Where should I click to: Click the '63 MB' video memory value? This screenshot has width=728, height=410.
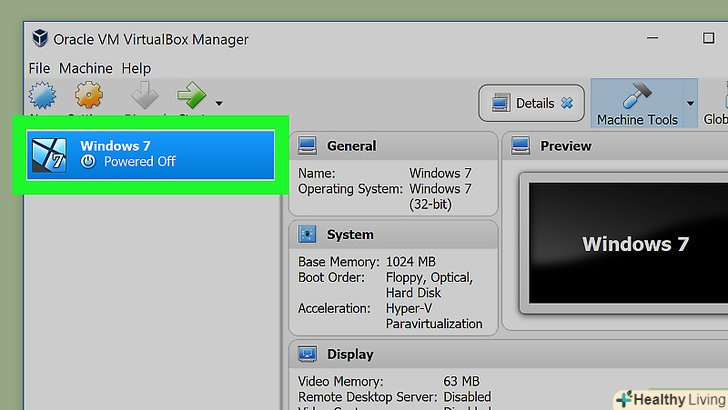[x=462, y=381]
